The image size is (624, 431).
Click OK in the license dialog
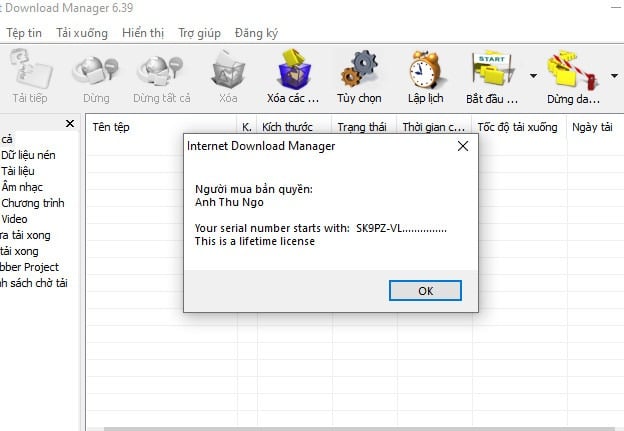425,291
